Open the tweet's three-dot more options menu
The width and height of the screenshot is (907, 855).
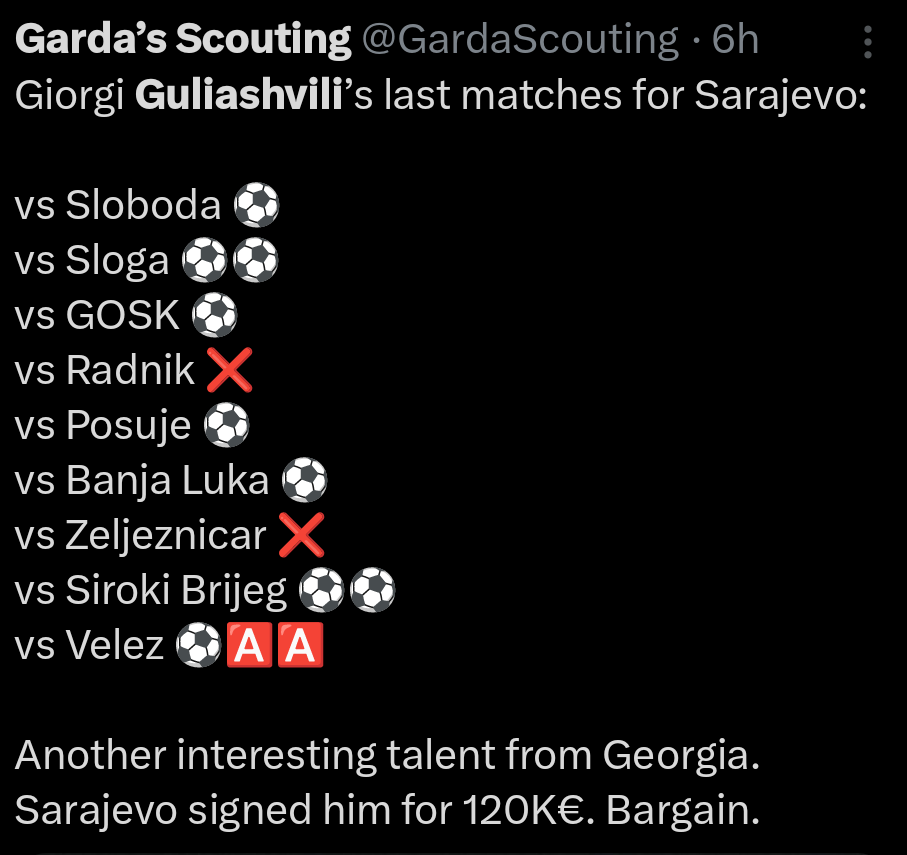click(x=867, y=42)
